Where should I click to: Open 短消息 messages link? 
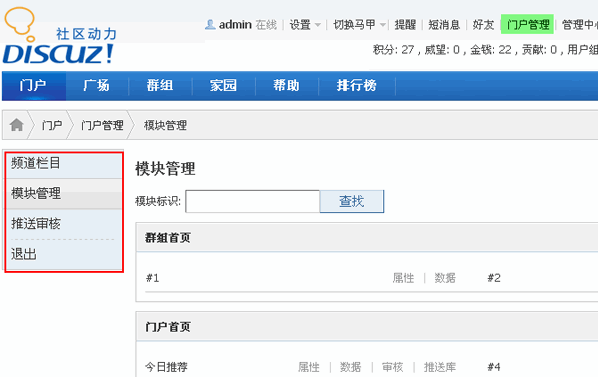tap(444, 24)
